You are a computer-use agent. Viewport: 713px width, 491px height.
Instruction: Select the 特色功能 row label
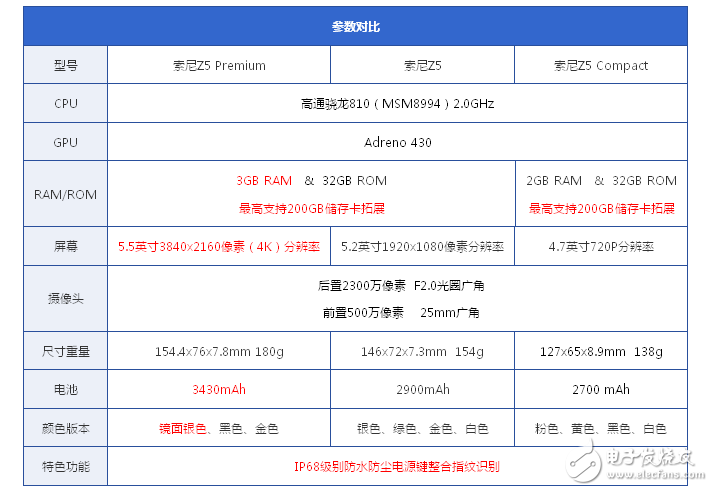click(x=65, y=466)
